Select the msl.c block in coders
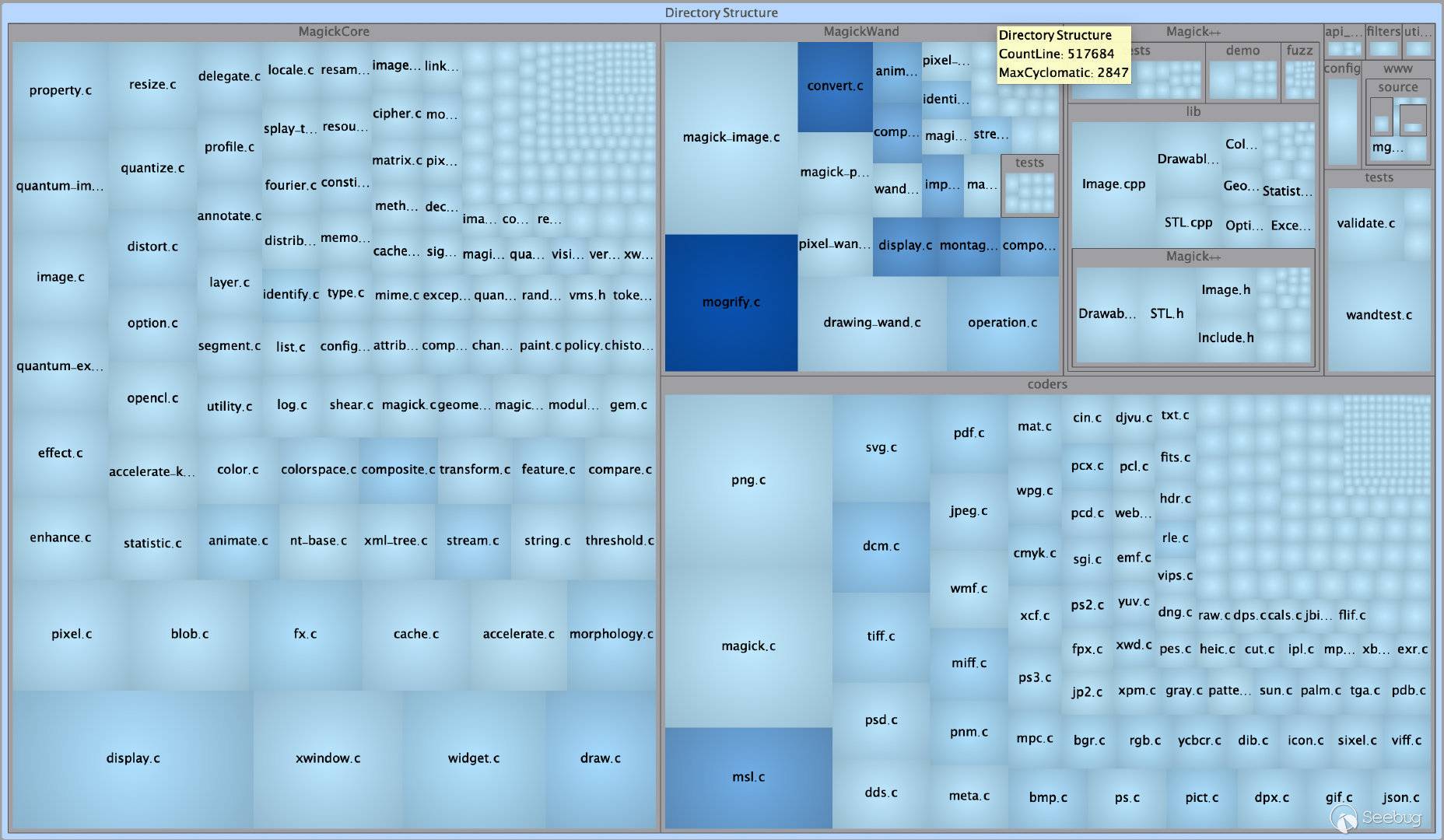The image size is (1444, 840). (x=748, y=778)
